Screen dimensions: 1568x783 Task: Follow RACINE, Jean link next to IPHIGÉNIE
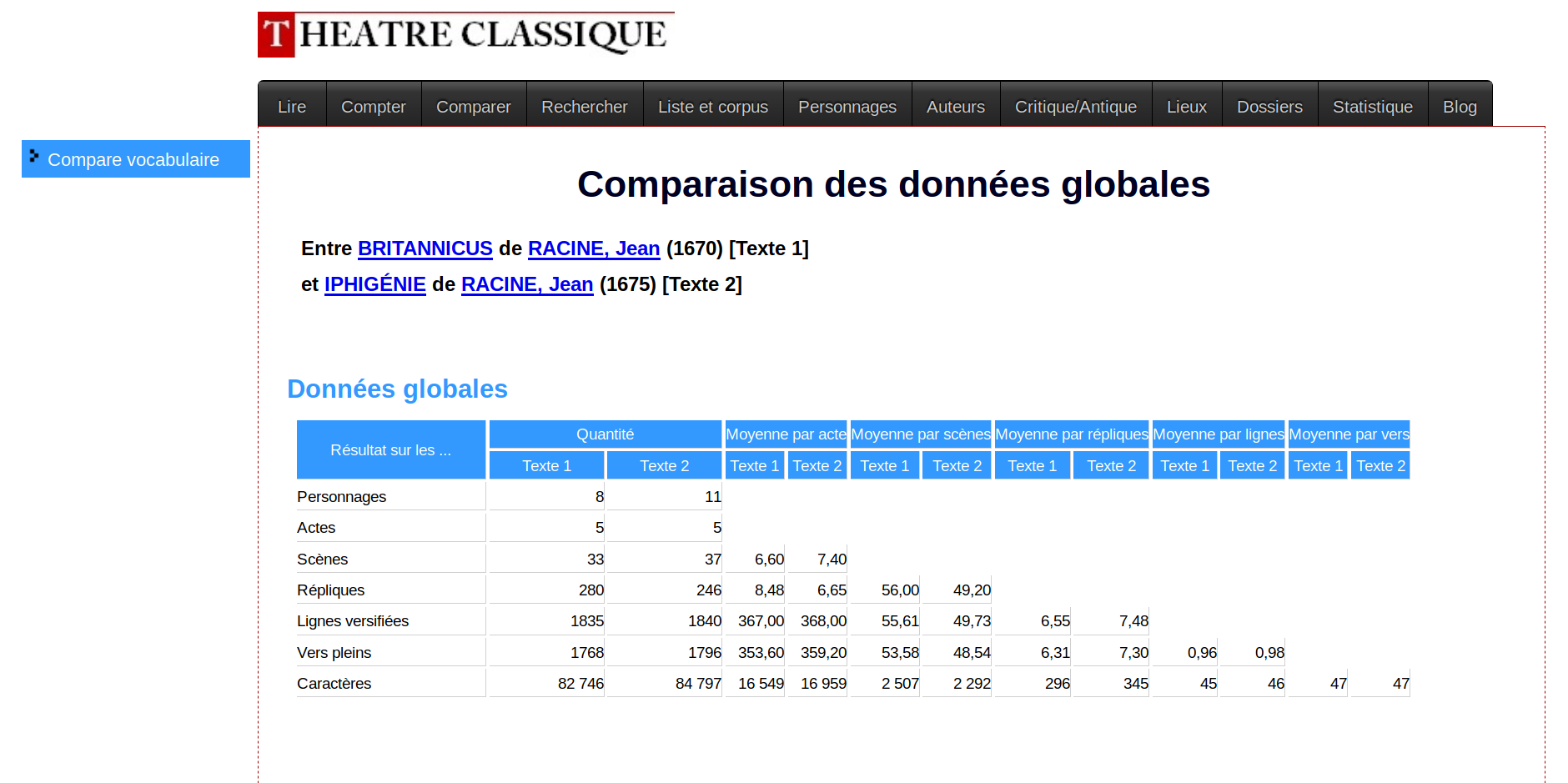[x=527, y=284]
